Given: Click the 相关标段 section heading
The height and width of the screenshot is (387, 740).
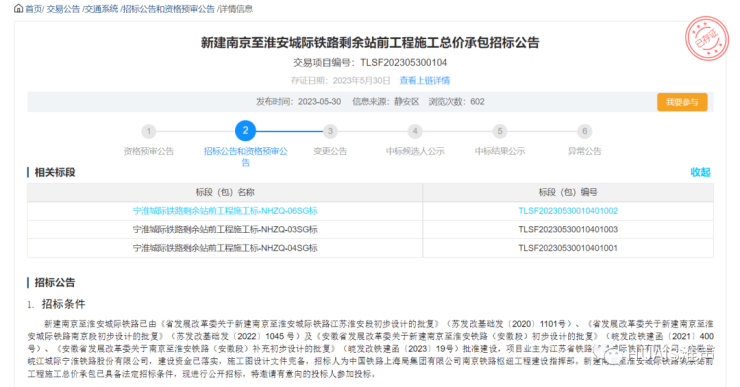Looking at the screenshot, I should point(55,172).
